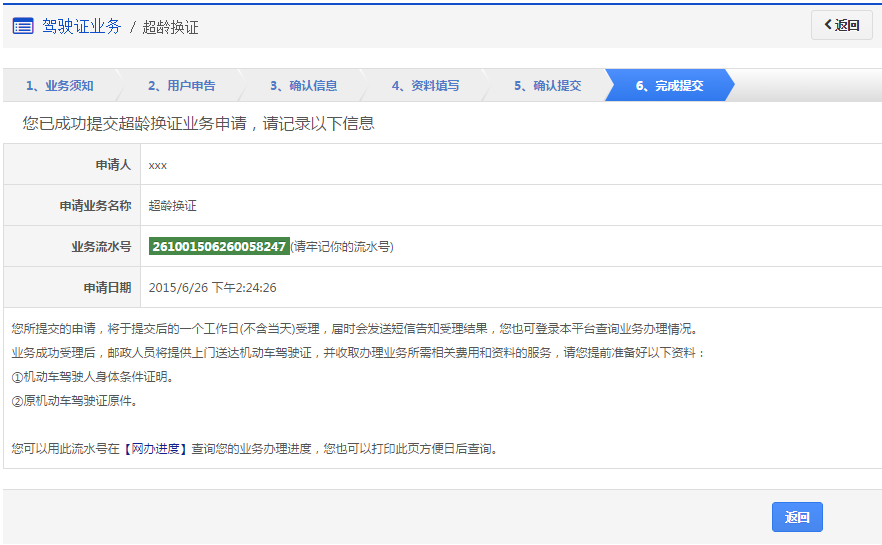Click the 请牢记你的流水号 reminder note
The width and height of the screenshot is (882, 545).
coord(342,246)
